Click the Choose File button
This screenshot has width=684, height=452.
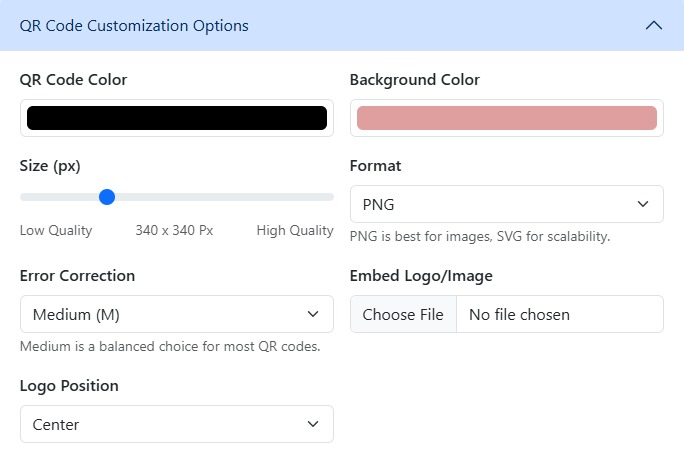pos(403,314)
